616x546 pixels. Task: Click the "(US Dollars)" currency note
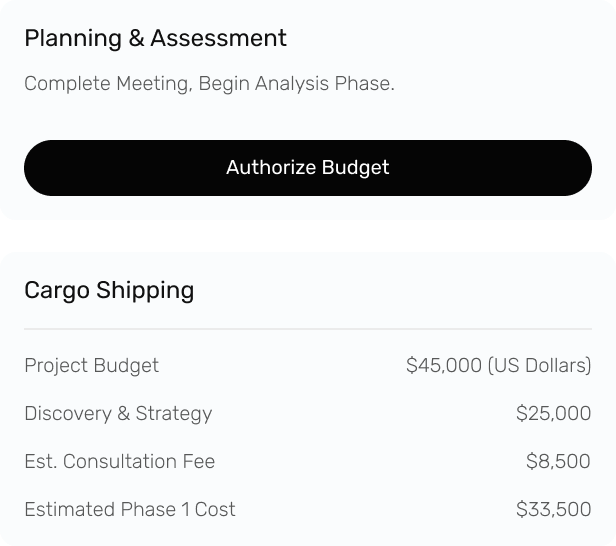pos(539,366)
